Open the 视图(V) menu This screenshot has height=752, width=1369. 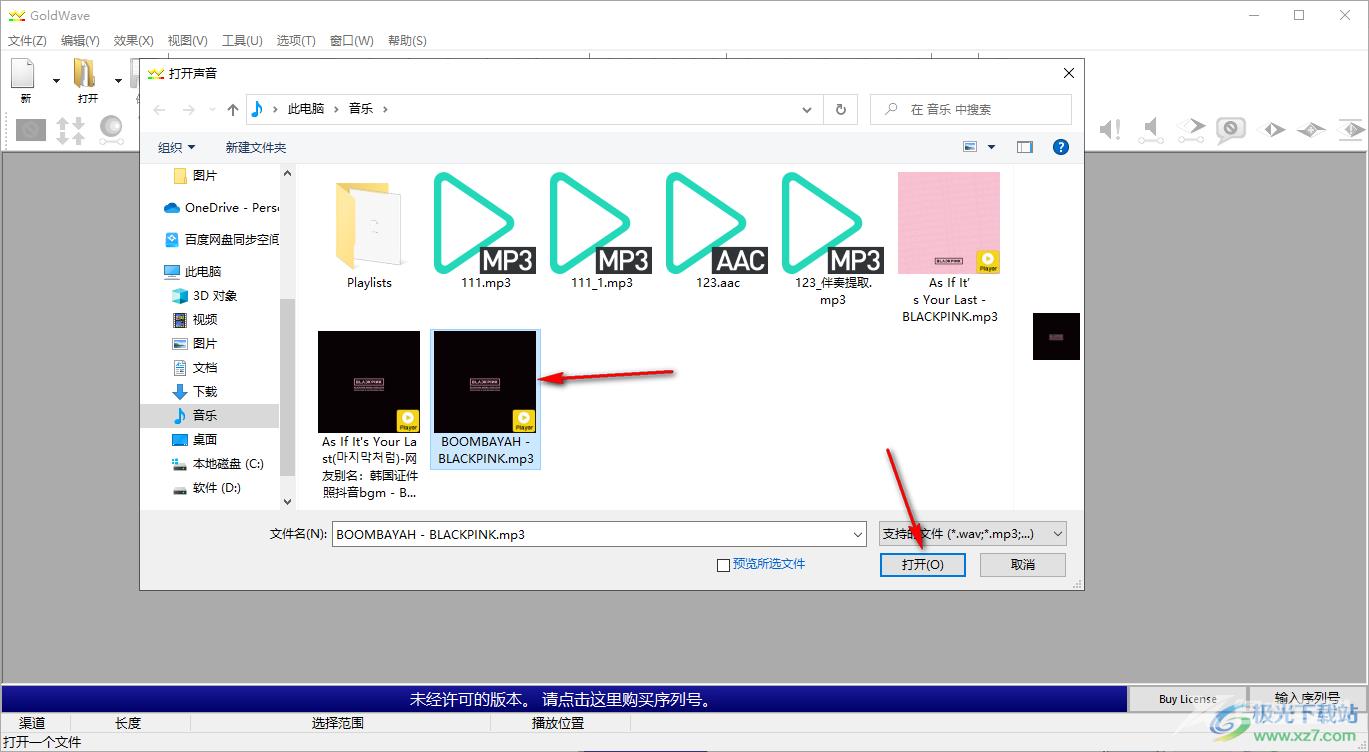(187, 41)
